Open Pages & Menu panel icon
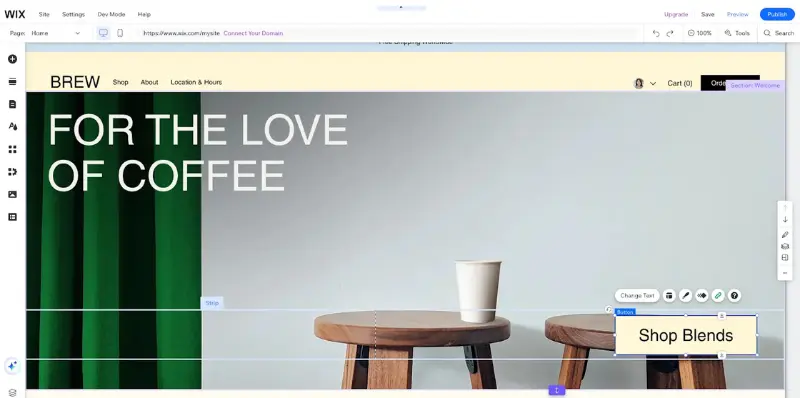This screenshot has height=398, width=800. 13,104
